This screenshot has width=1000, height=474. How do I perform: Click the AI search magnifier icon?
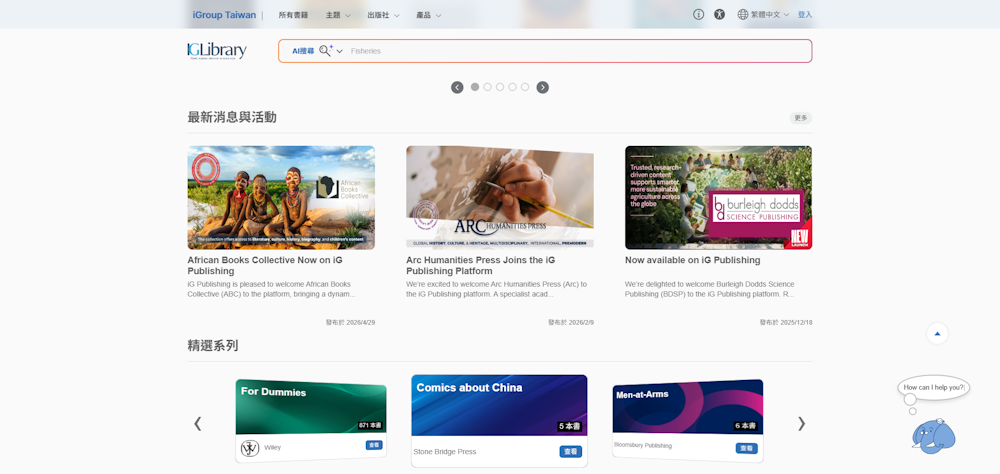point(326,50)
